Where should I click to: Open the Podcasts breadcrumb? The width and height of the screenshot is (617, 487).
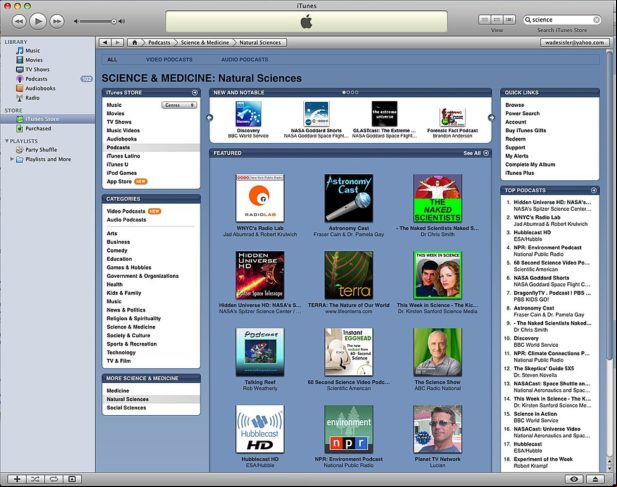click(159, 42)
